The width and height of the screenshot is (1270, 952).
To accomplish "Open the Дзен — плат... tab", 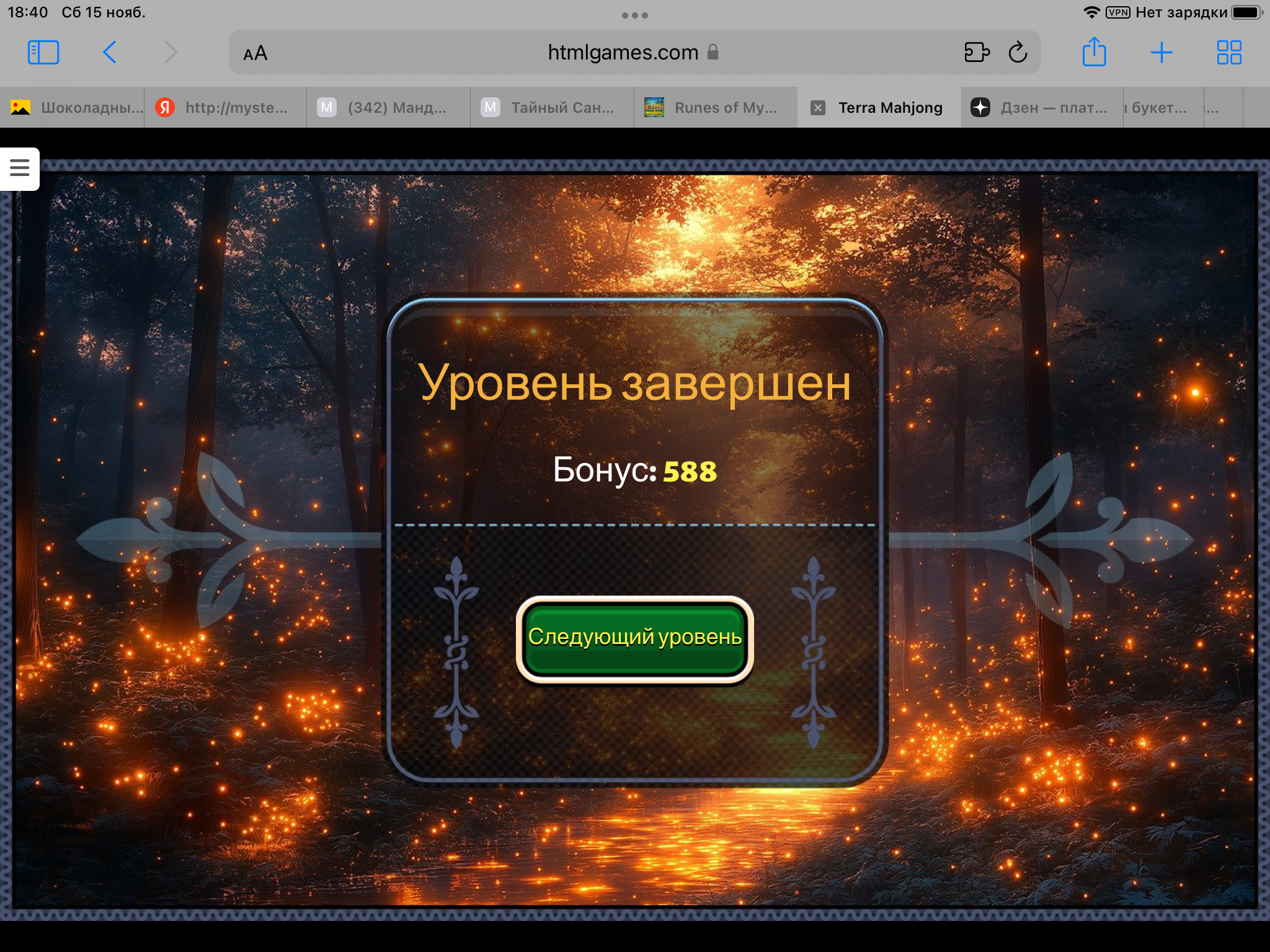I will pos(1042,108).
